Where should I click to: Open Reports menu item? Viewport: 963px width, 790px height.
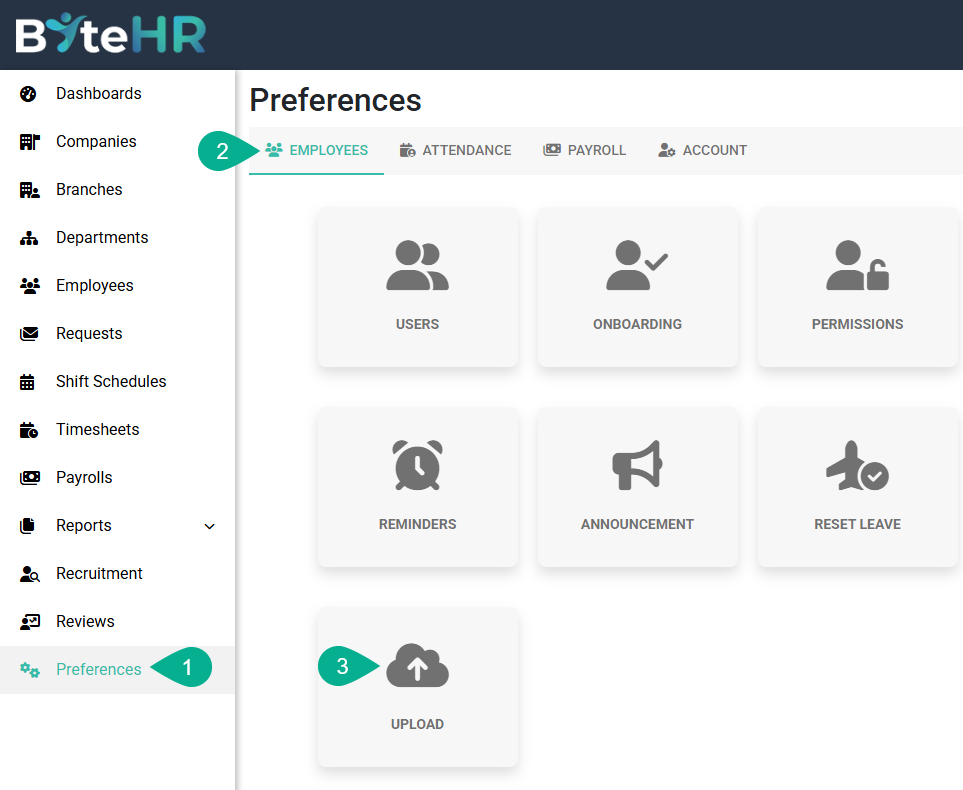point(117,526)
